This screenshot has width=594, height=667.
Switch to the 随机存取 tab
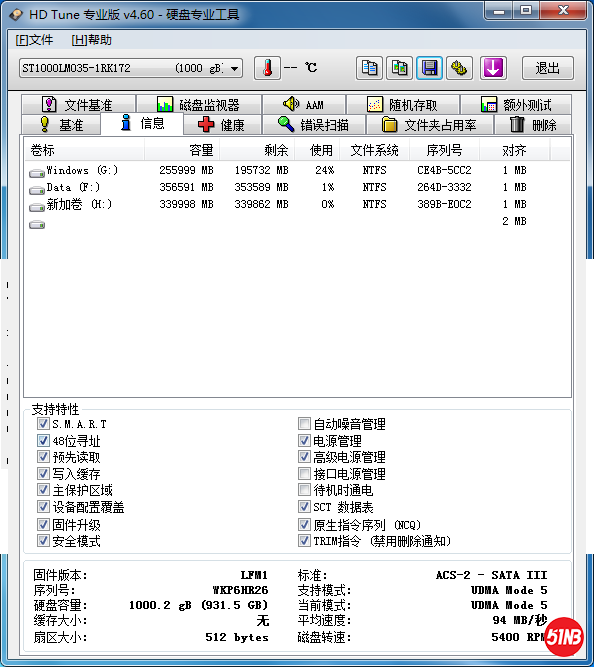pos(403,105)
